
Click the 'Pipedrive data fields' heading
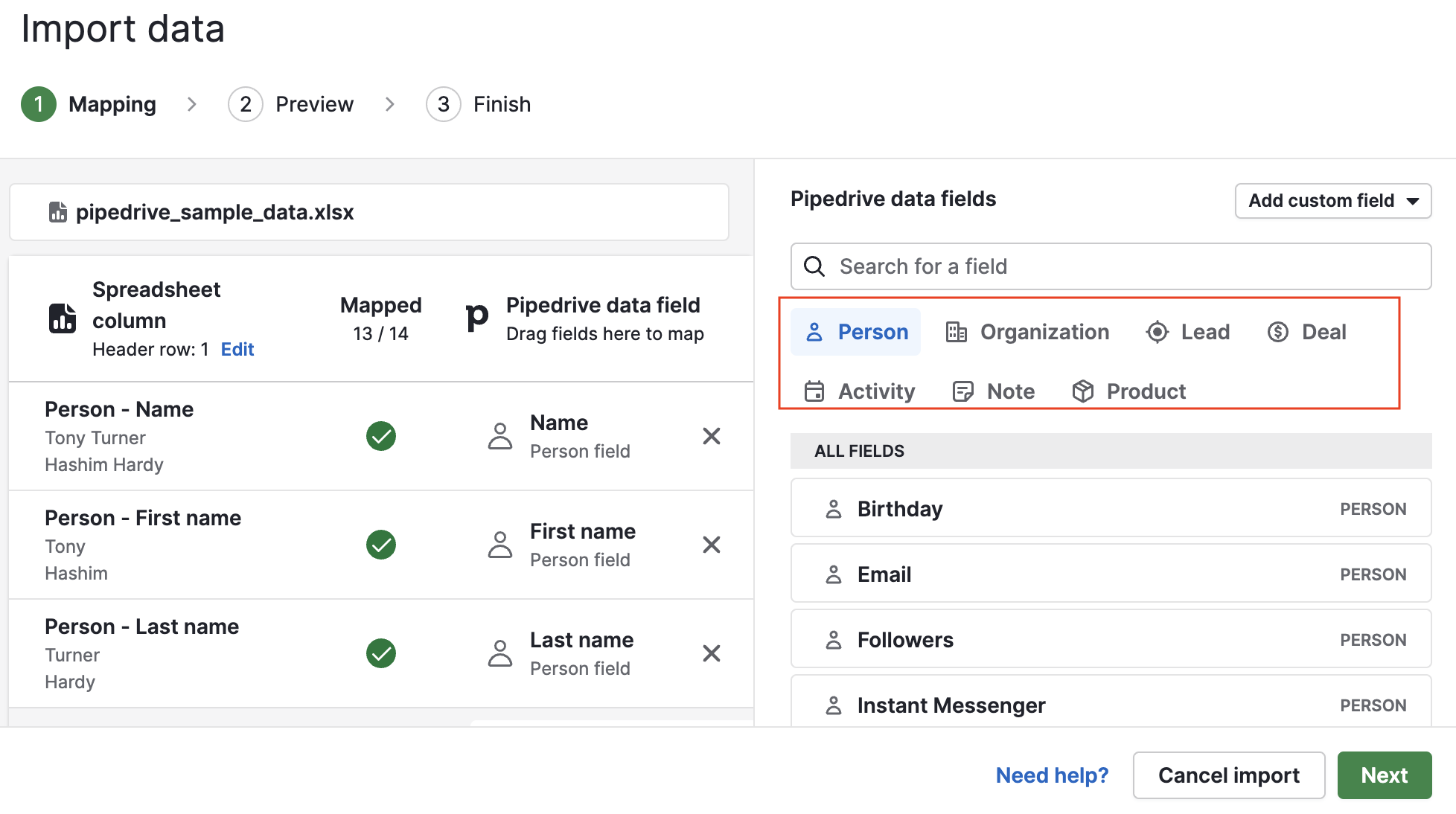click(893, 199)
